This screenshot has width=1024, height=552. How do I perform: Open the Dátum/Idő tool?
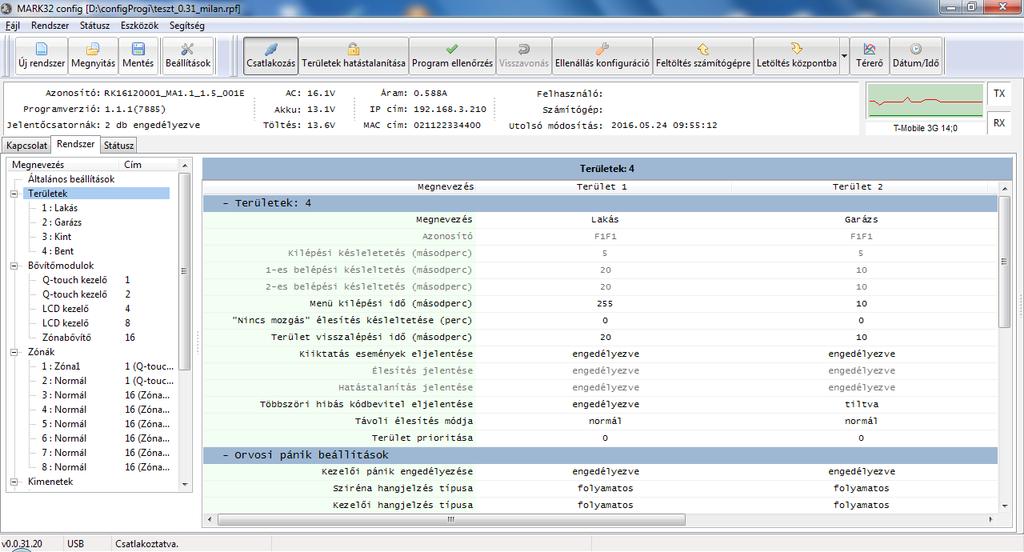tap(916, 56)
